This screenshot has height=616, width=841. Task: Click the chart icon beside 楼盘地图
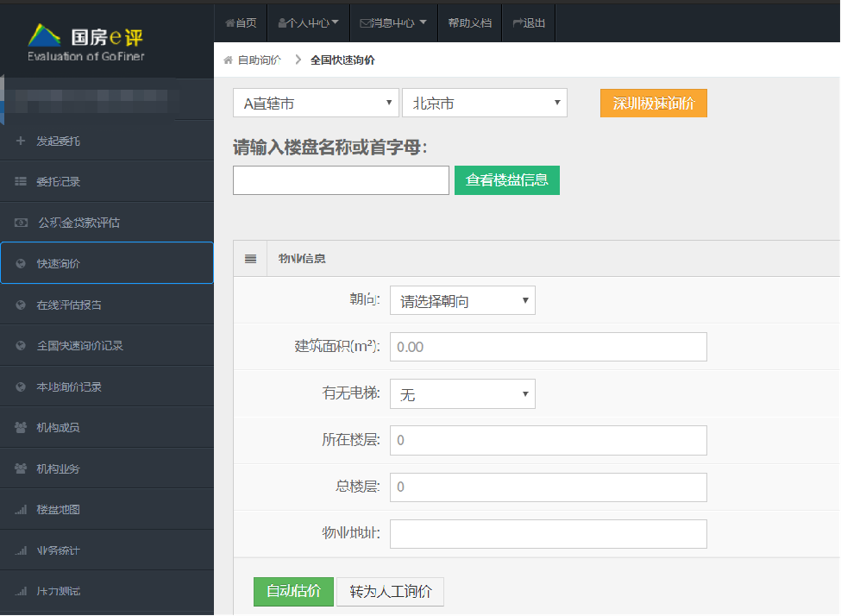[20, 510]
